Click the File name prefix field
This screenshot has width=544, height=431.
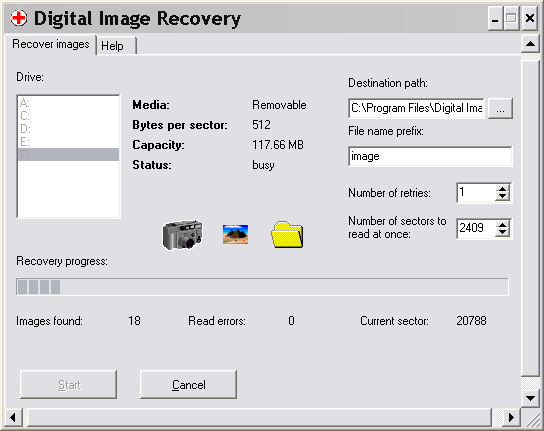pyautogui.click(x=430, y=157)
